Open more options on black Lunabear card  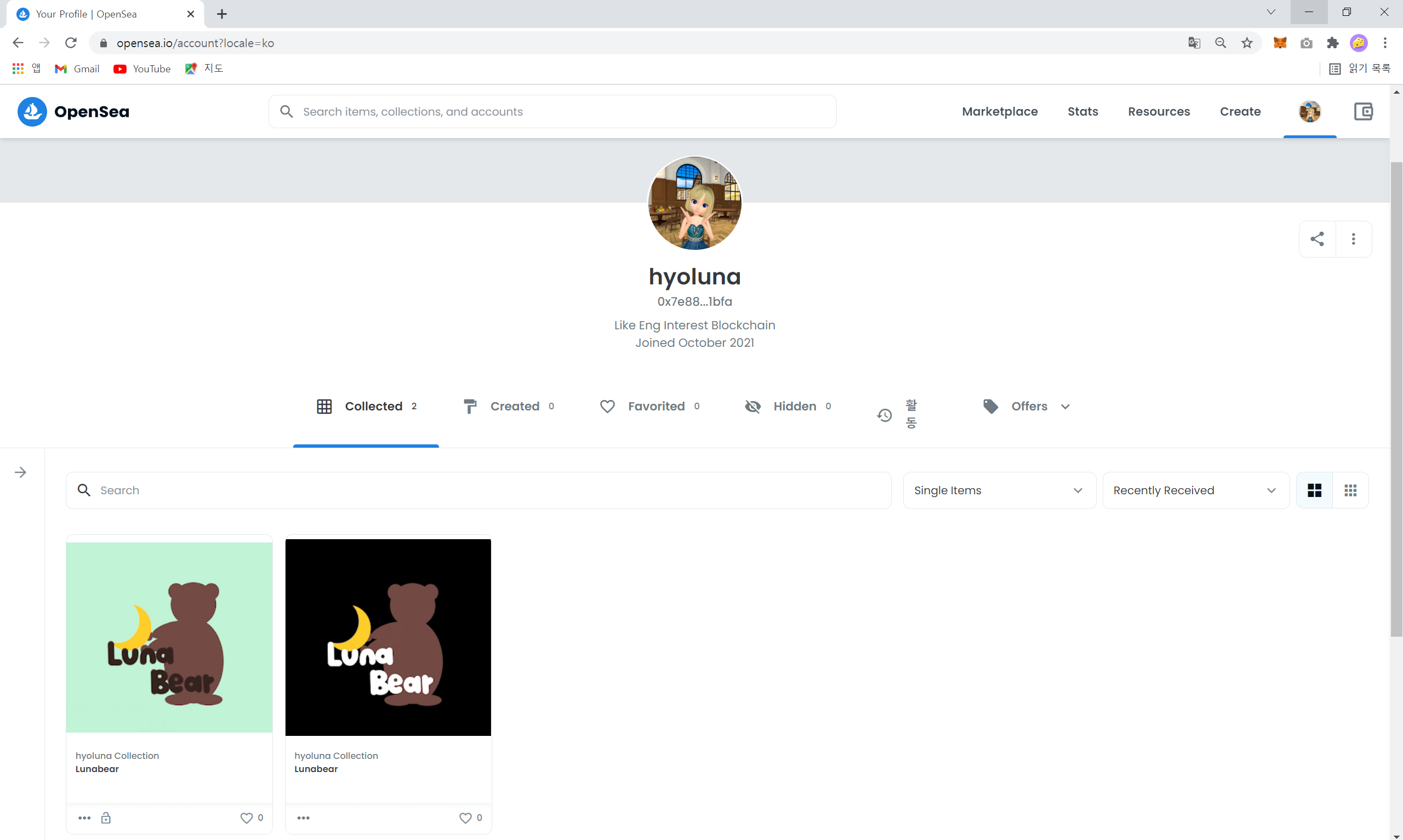304,818
